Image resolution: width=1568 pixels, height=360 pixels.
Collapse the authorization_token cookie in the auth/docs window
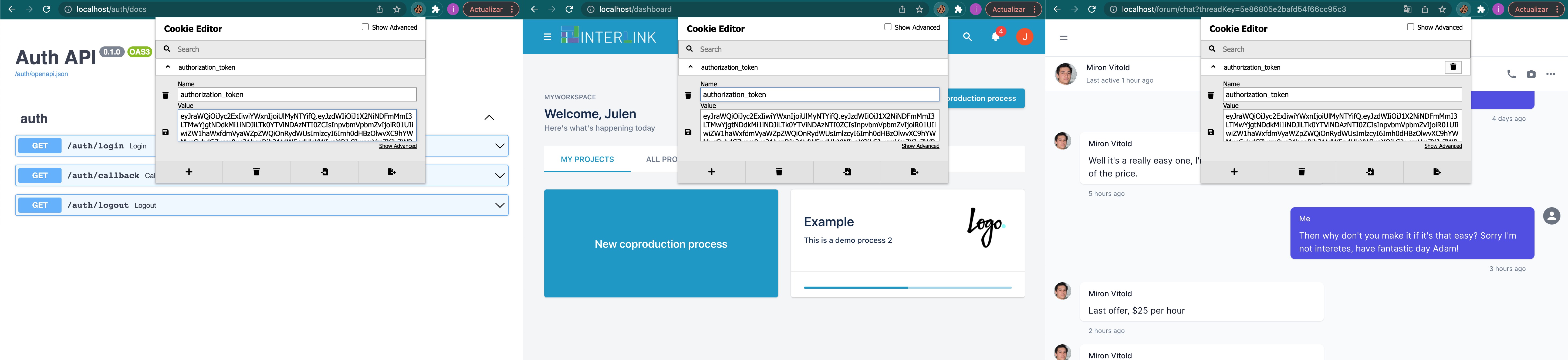pos(168,67)
